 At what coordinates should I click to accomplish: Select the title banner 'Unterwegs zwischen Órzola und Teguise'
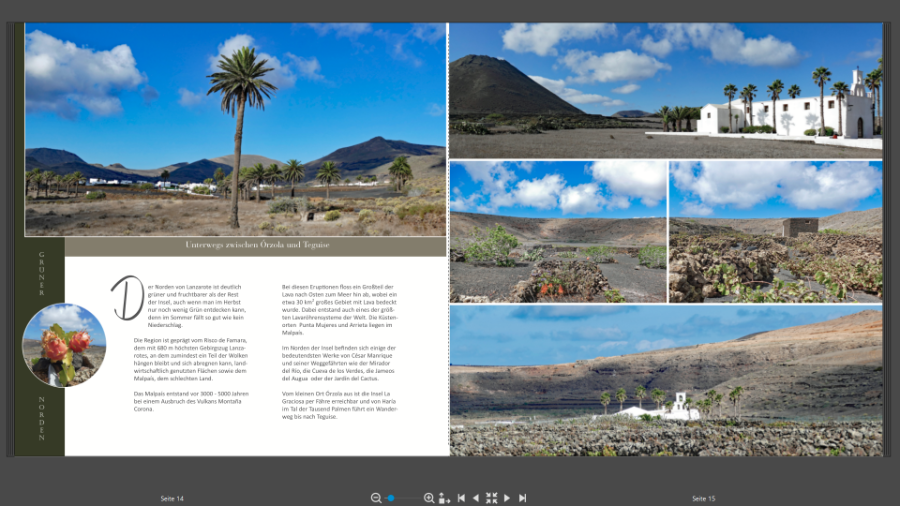click(x=256, y=246)
